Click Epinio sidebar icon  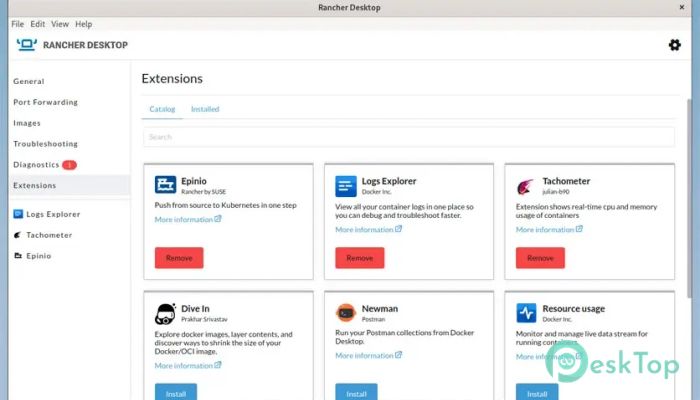(x=18, y=256)
